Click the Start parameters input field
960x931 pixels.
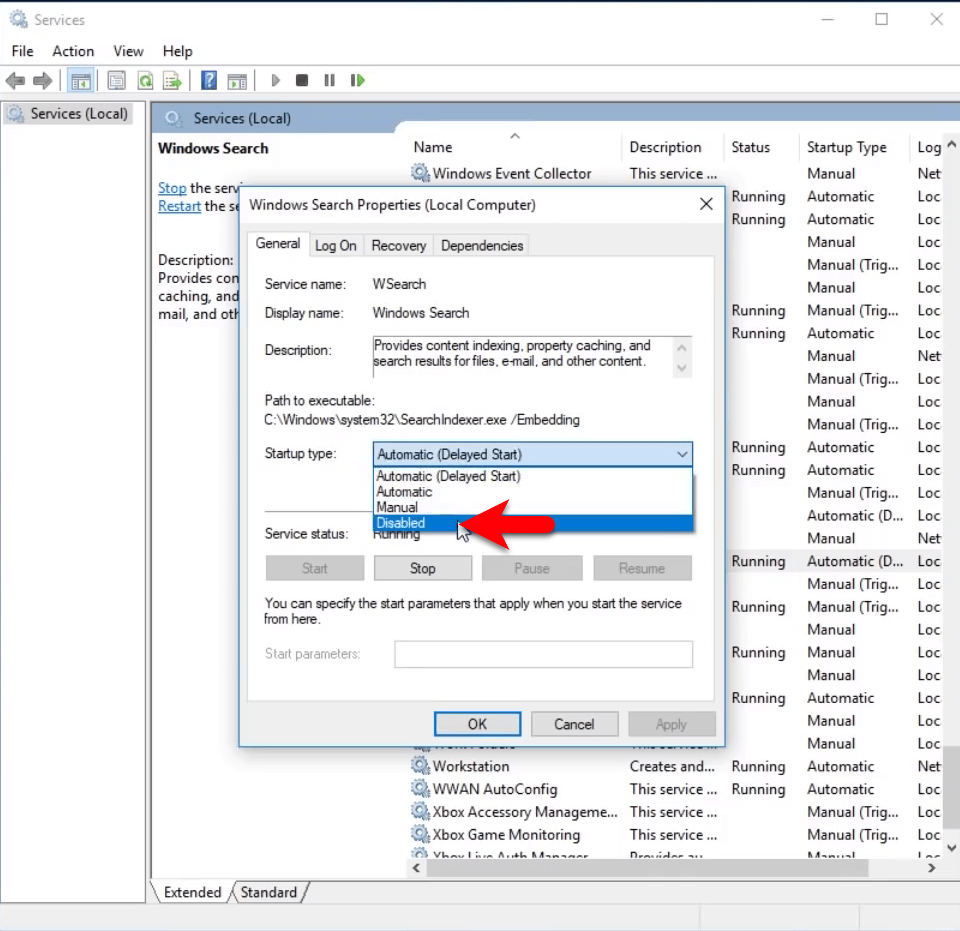point(543,654)
